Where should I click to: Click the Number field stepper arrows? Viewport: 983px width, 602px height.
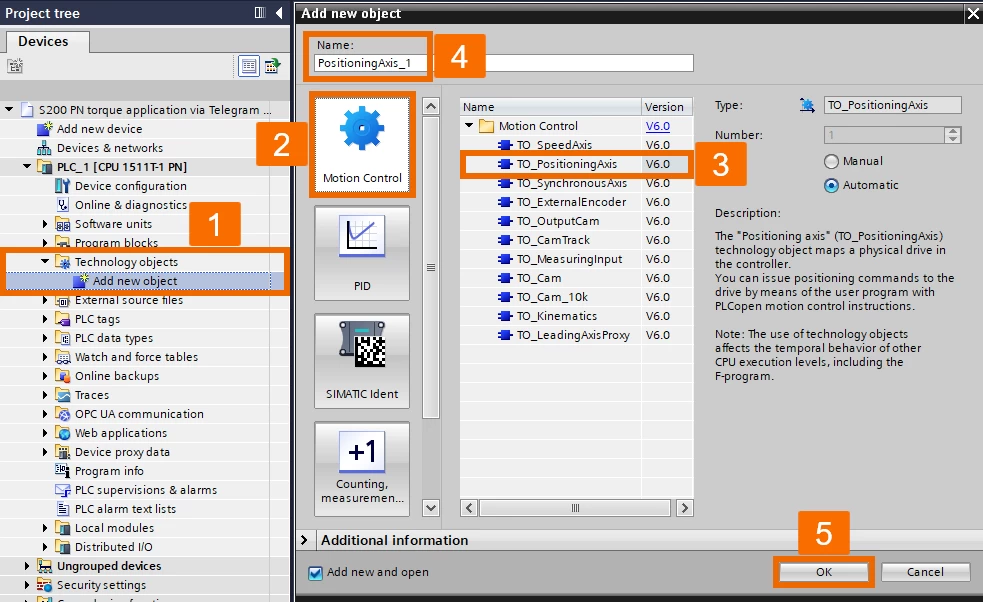tap(953, 135)
